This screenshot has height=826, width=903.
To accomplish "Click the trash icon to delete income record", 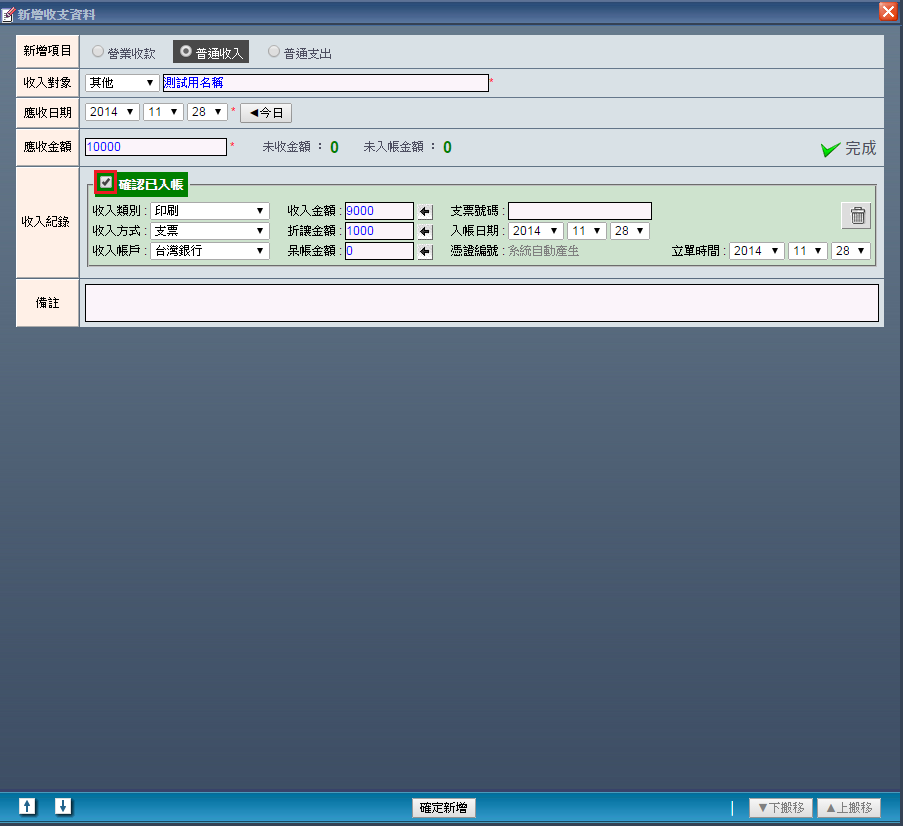I will tap(856, 215).
